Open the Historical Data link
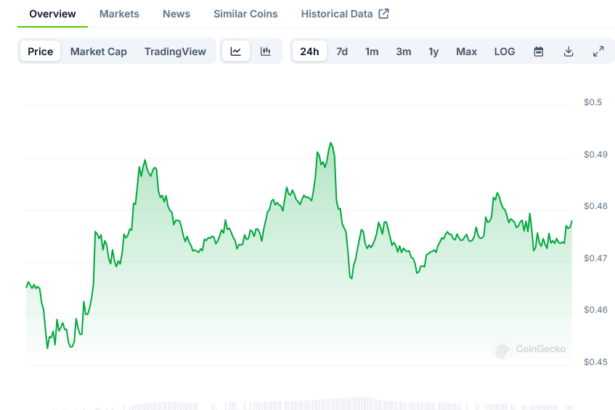Screen dimensions: 615x410 (x=336, y=14)
